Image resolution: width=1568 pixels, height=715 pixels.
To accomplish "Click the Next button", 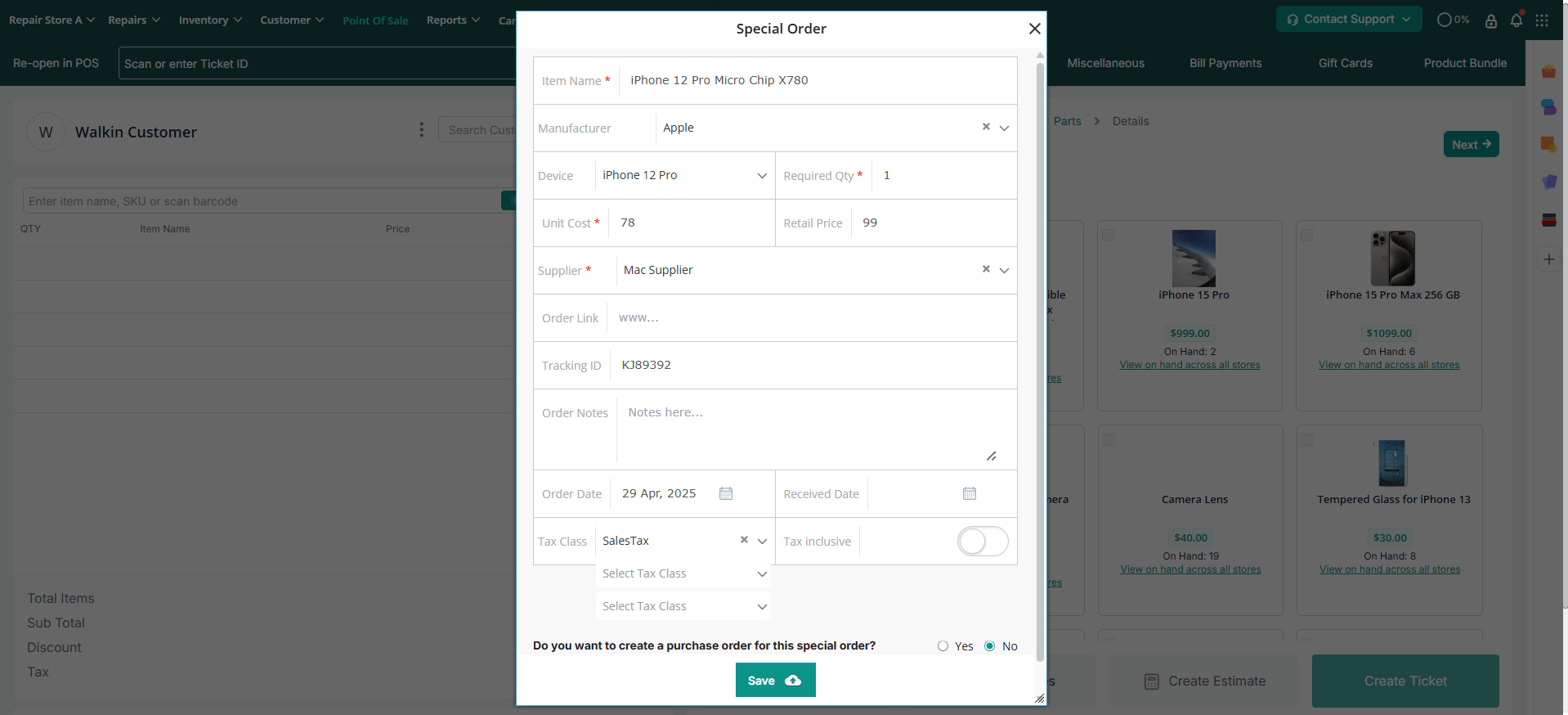I will 1471,144.
